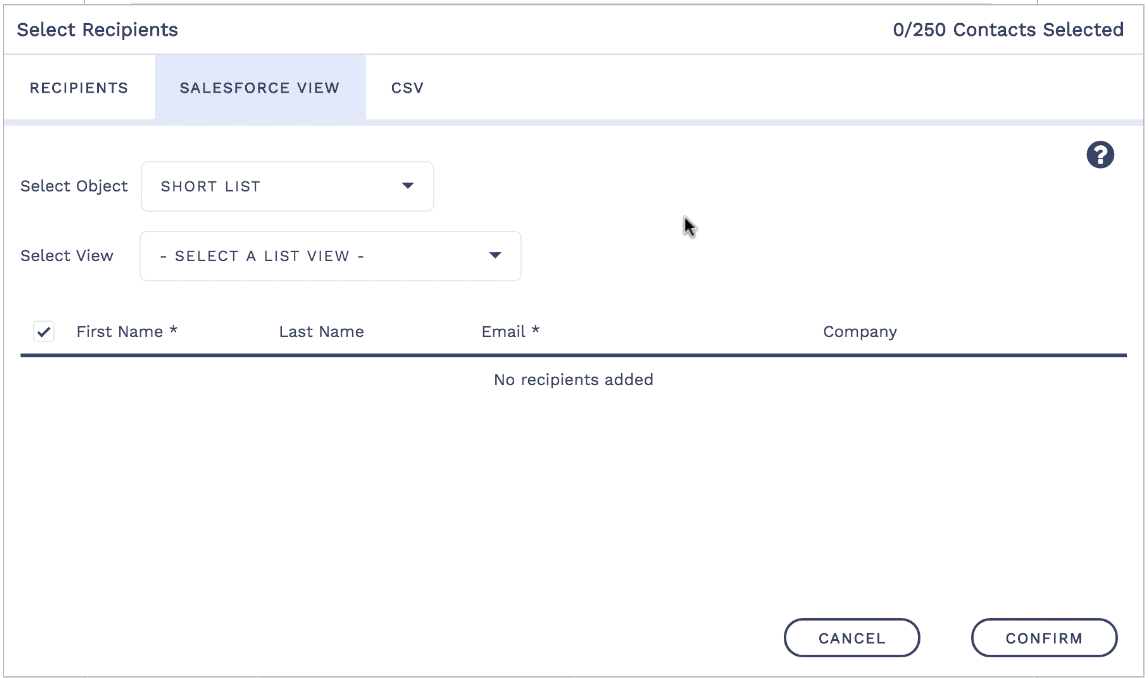Viewport: 1148px width, 678px height.
Task: Open the help question mark icon
Action: (1100, 155)
